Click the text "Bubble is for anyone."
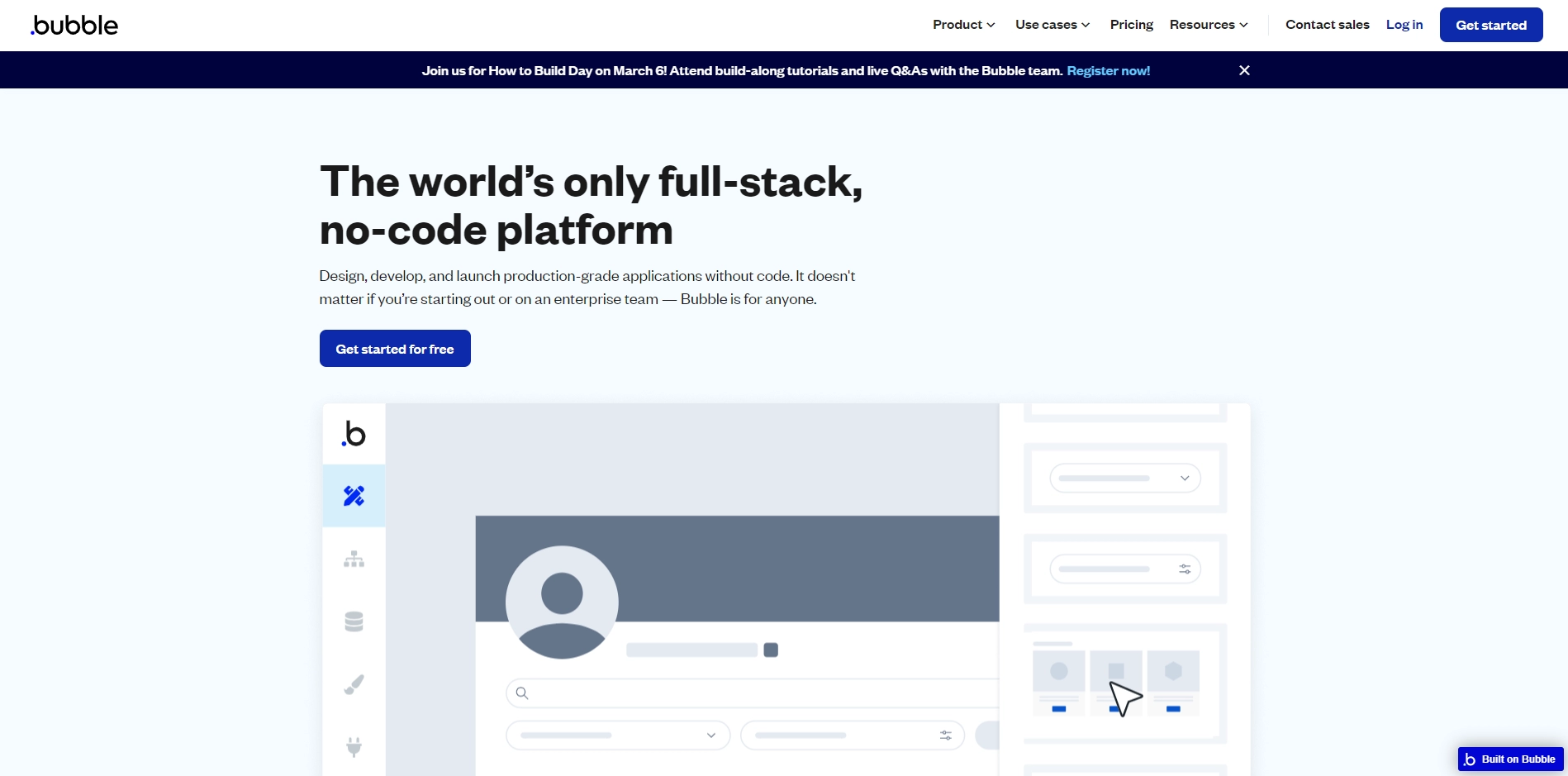 point(748,299)
